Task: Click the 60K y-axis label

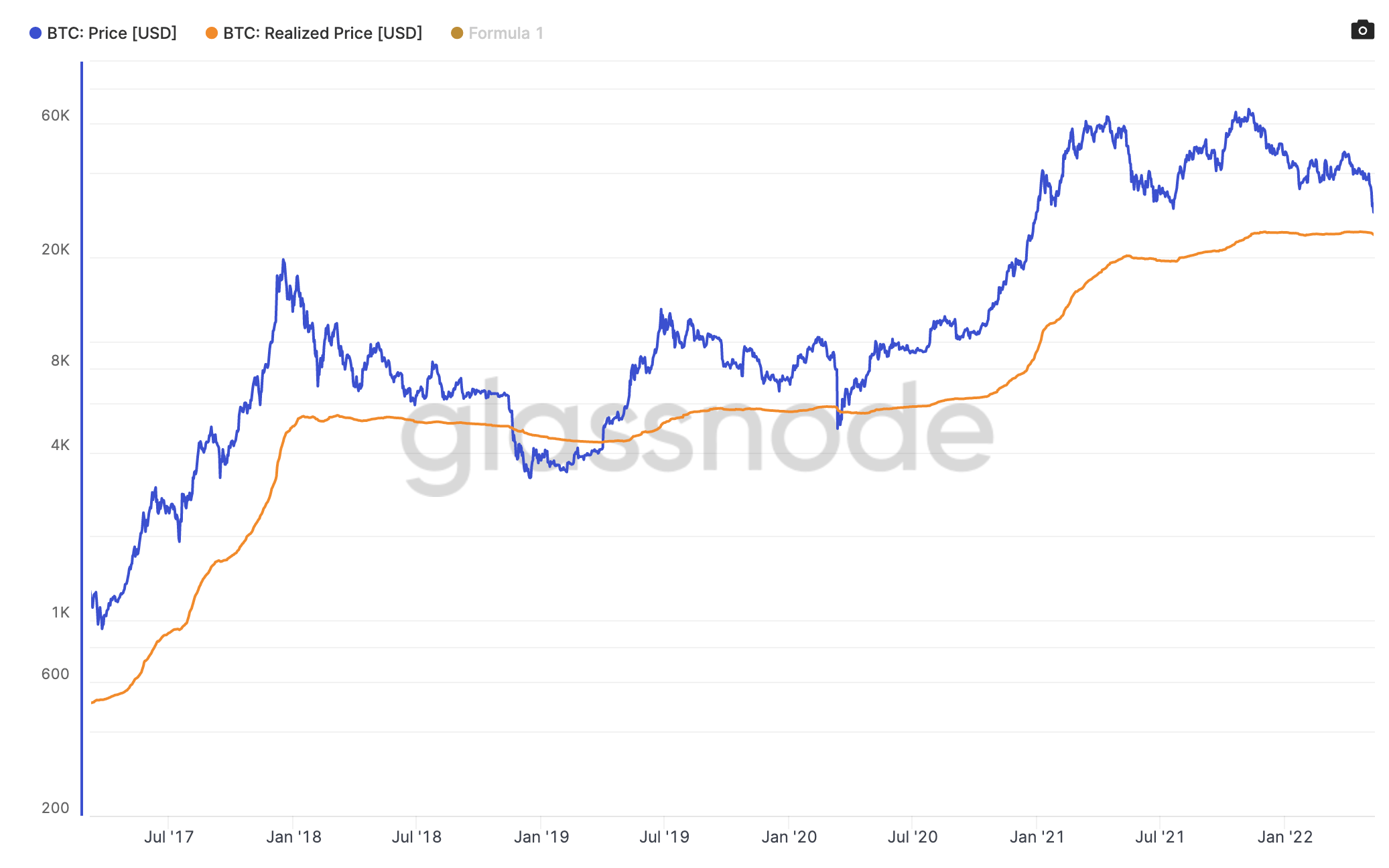Action: click(55, 115)
